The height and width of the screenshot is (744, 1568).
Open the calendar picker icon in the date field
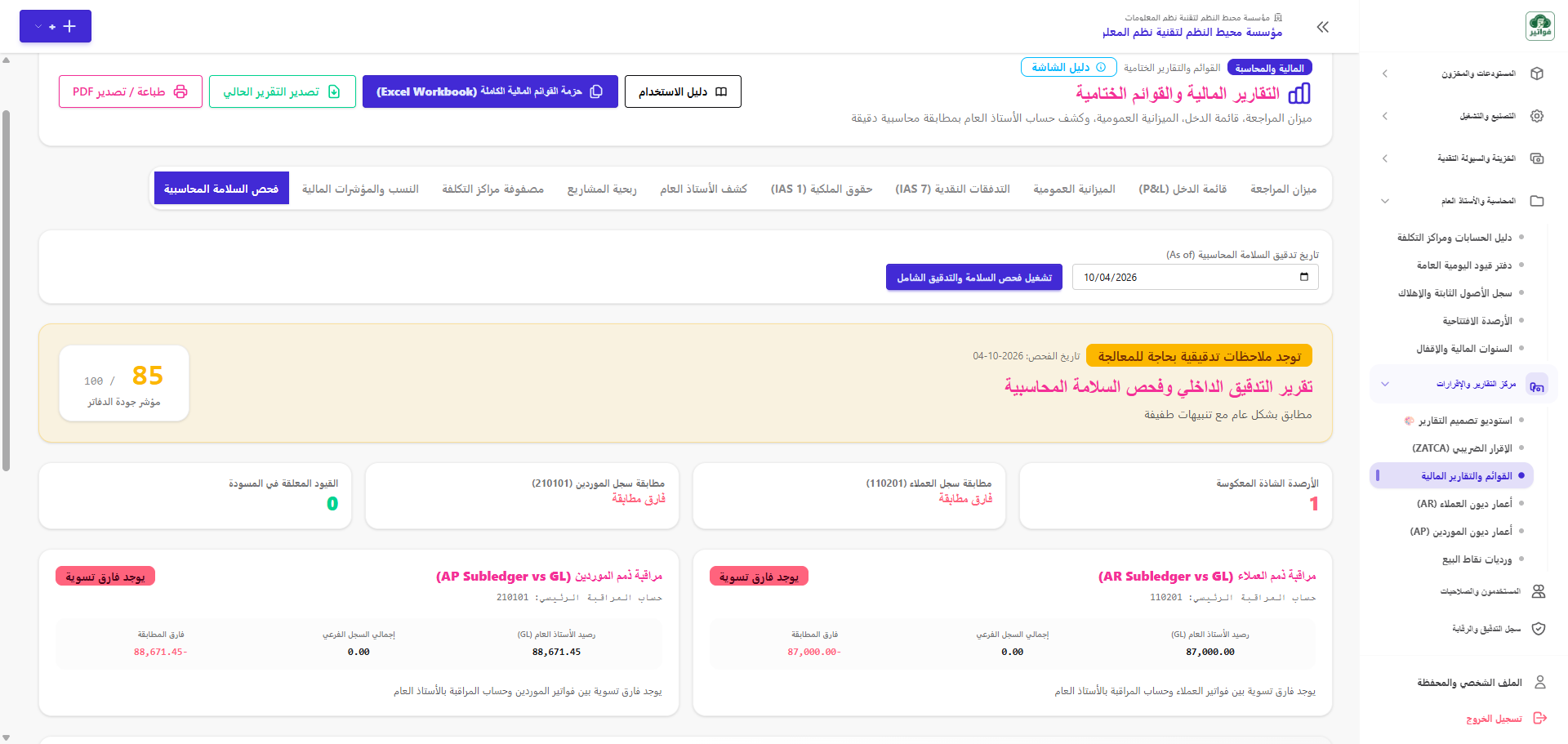click(1304, 277)
